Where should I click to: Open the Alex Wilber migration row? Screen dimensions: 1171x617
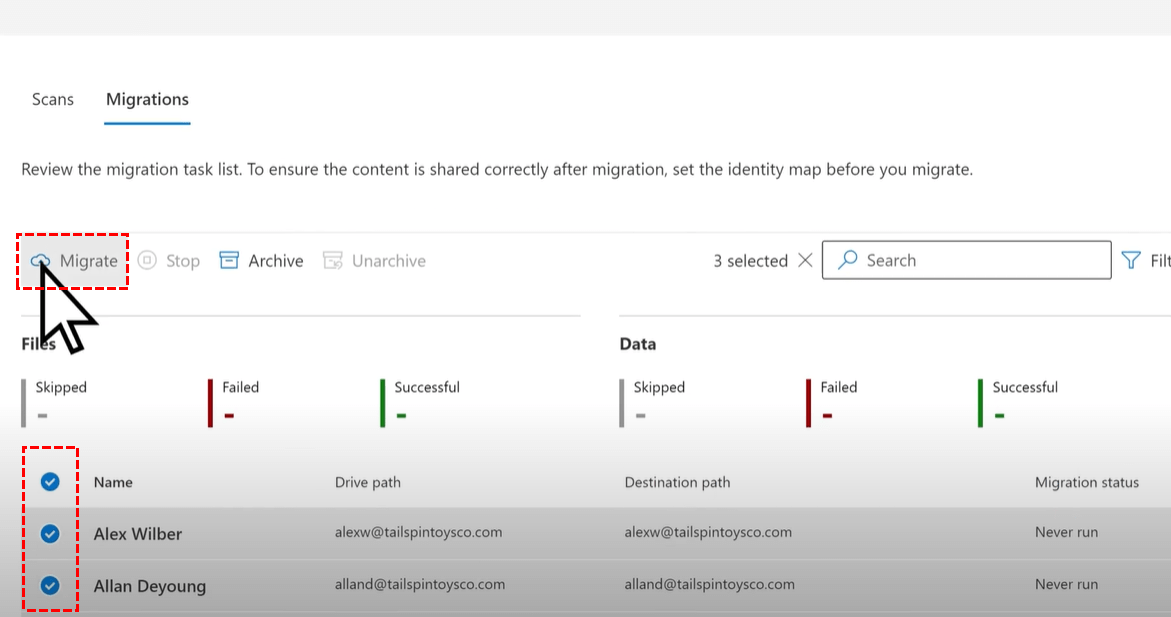pyautogui.click(x=138, y=534)
